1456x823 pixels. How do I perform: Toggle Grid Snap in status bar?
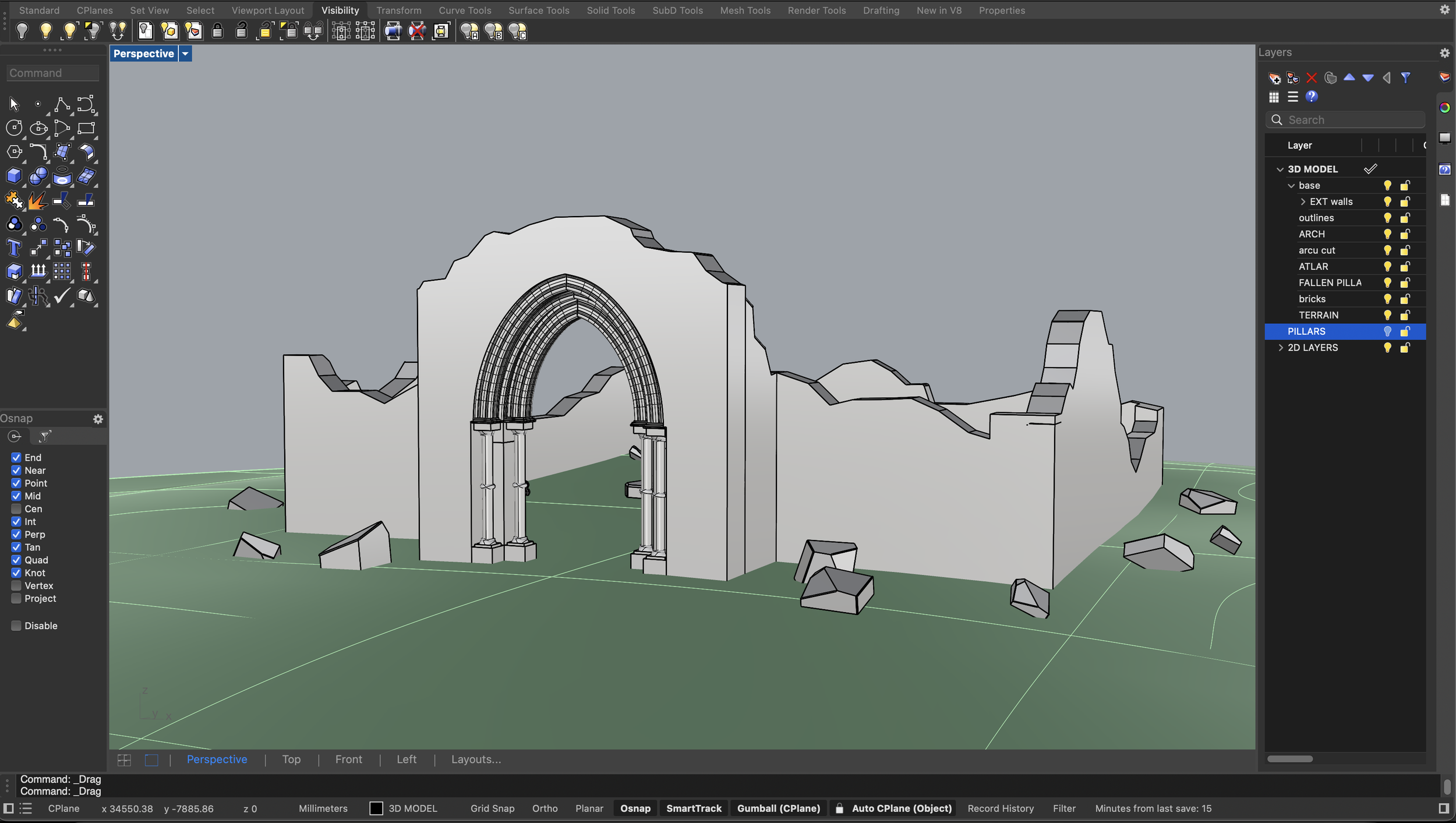[x=492, y=808]
